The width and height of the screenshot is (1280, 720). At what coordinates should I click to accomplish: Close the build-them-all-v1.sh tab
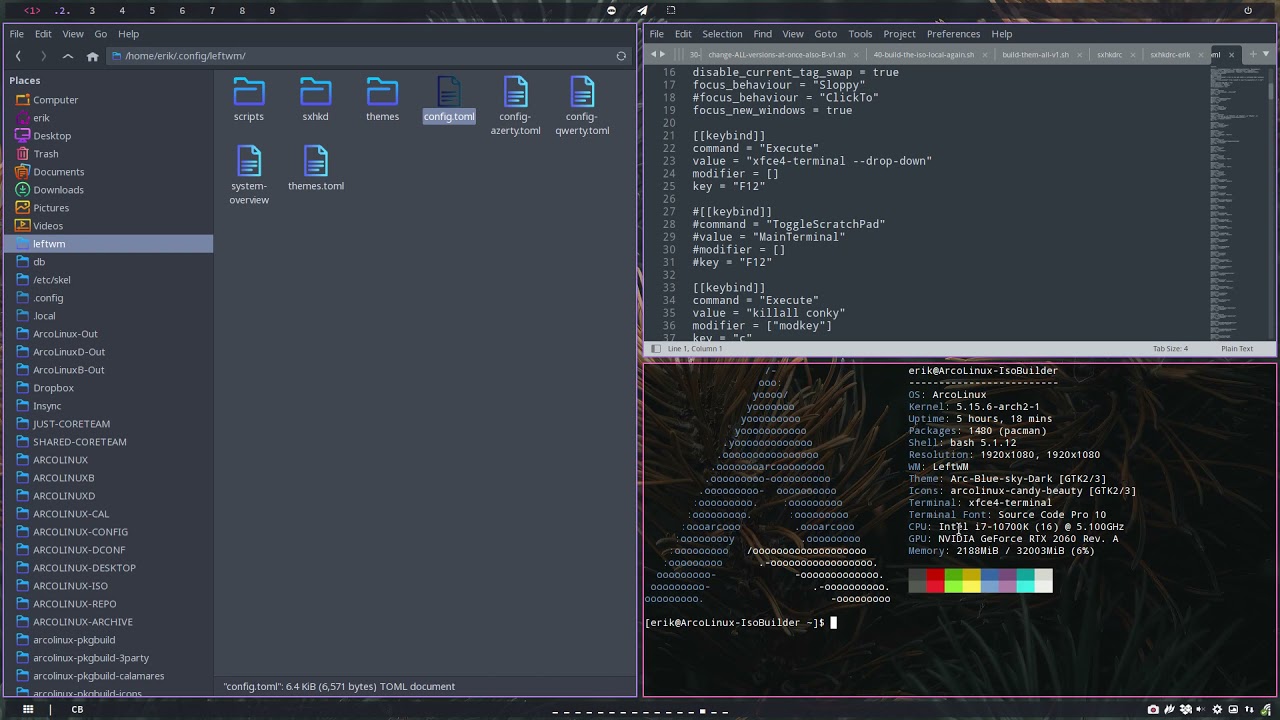click(1078, 55)
